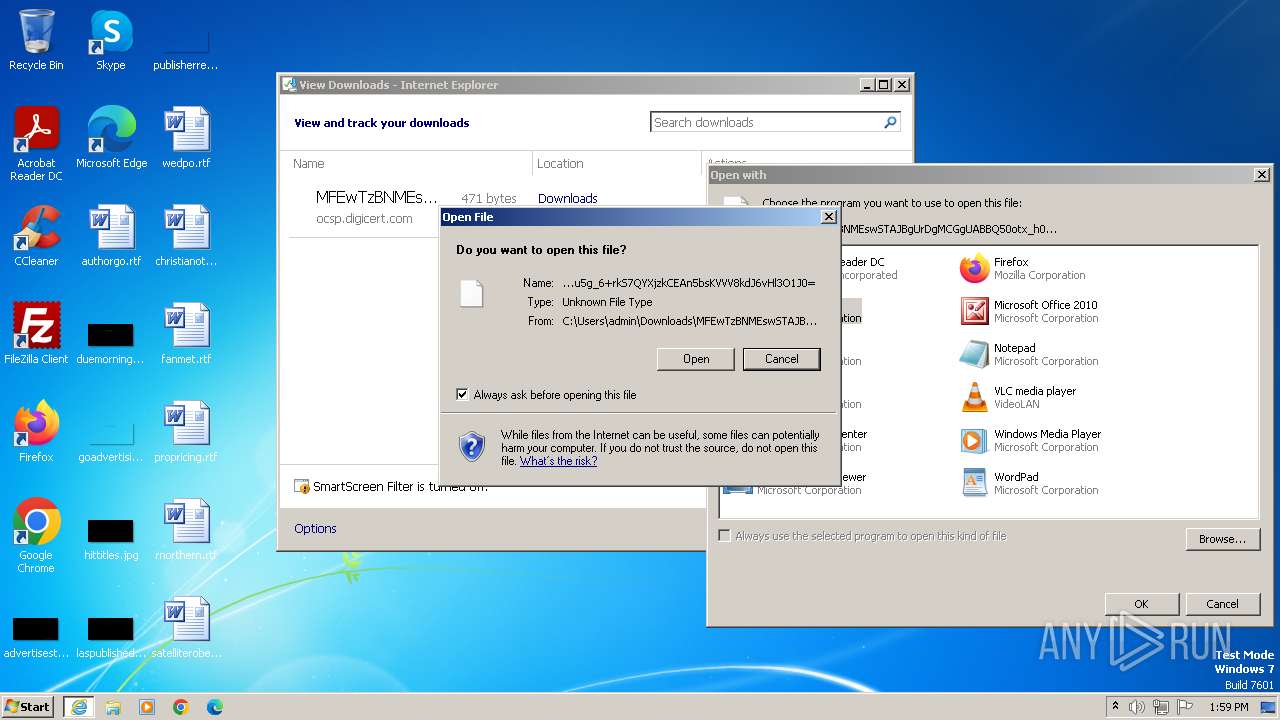
Task: Choose Windows Media Player program
Action: pos(1031,440)
